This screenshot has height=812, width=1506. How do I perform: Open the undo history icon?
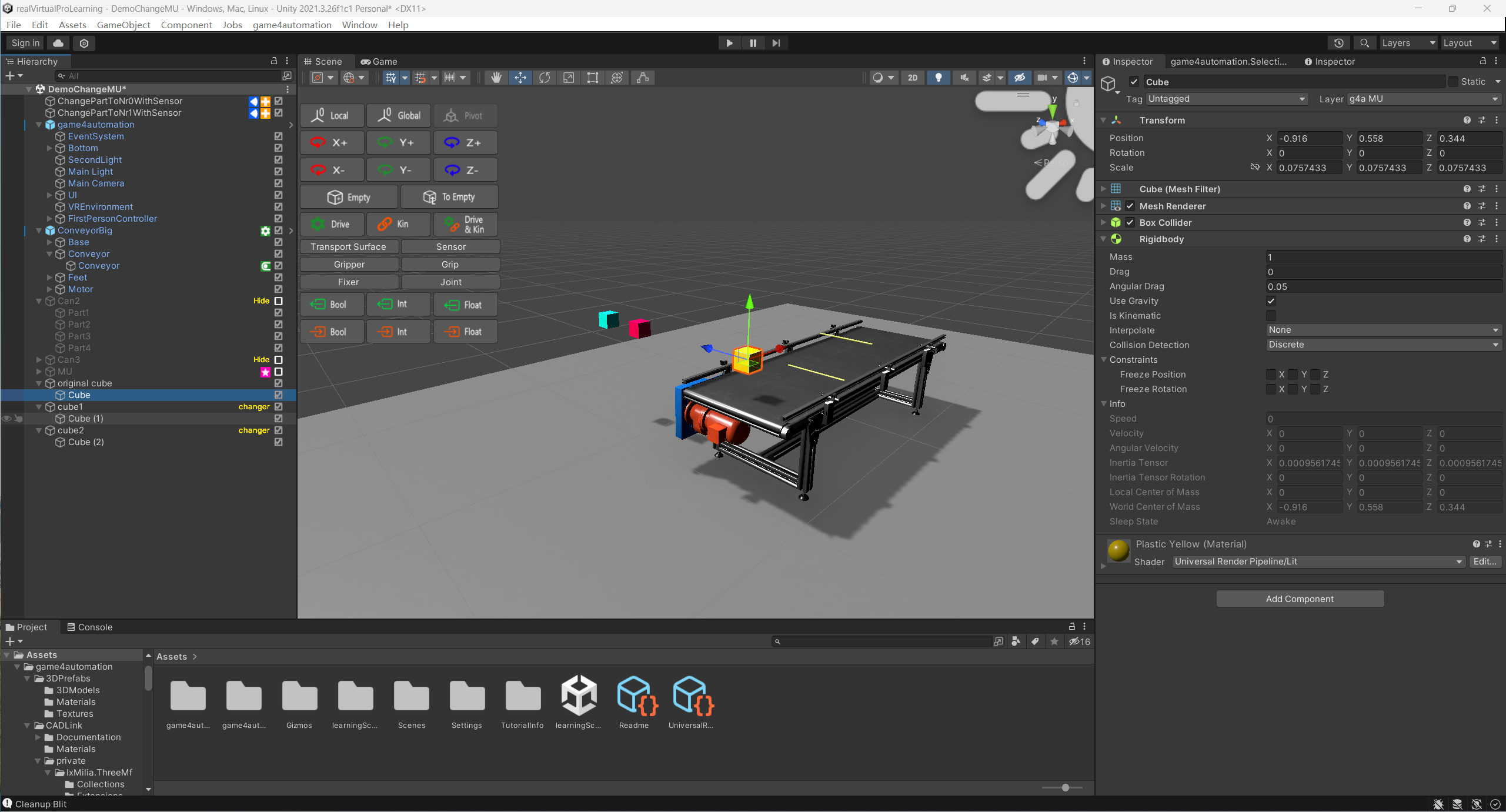coord(1339,43)
